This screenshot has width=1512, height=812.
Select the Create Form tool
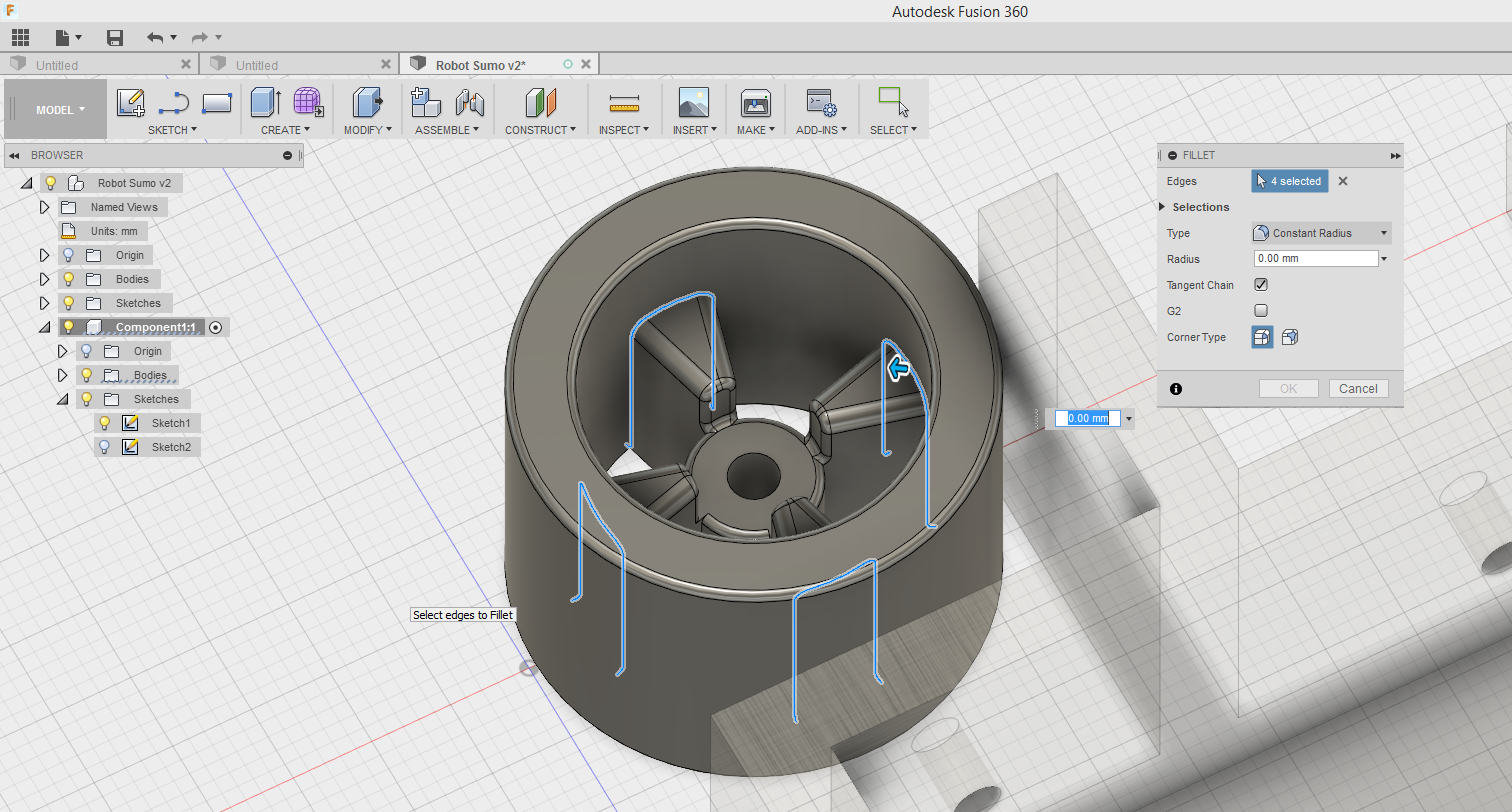308,102
